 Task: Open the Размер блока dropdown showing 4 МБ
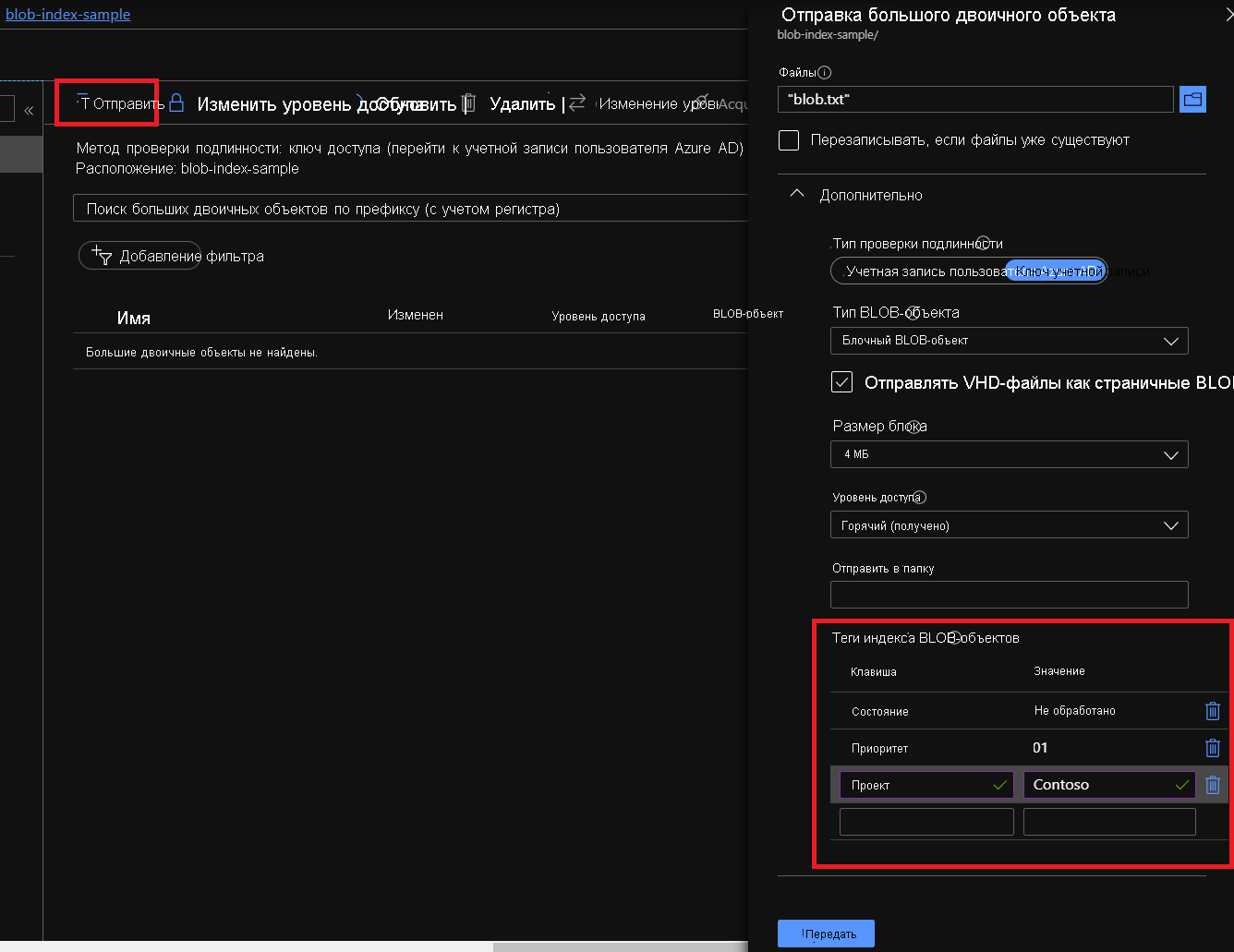click(1009, 454)
